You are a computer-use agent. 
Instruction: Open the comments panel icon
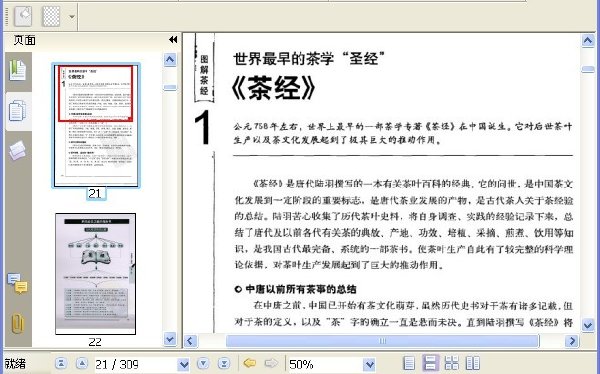18,283
